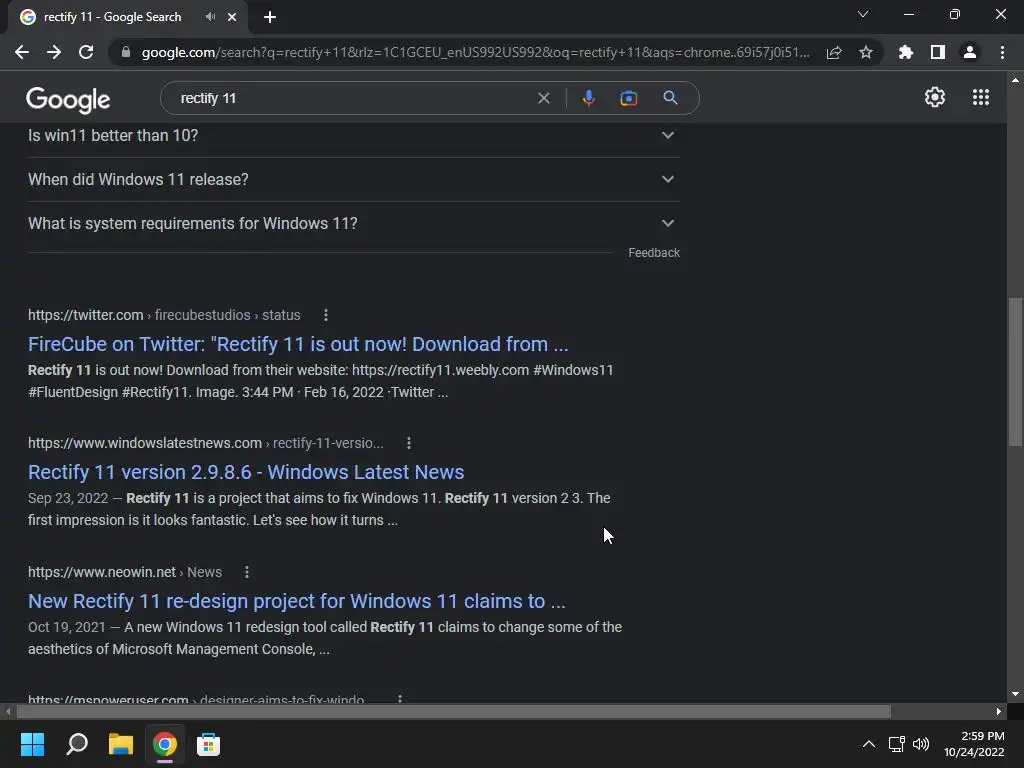1024x768 pixels.
Task: Click the neowin.net News URL
Action: tap(125, 572)
